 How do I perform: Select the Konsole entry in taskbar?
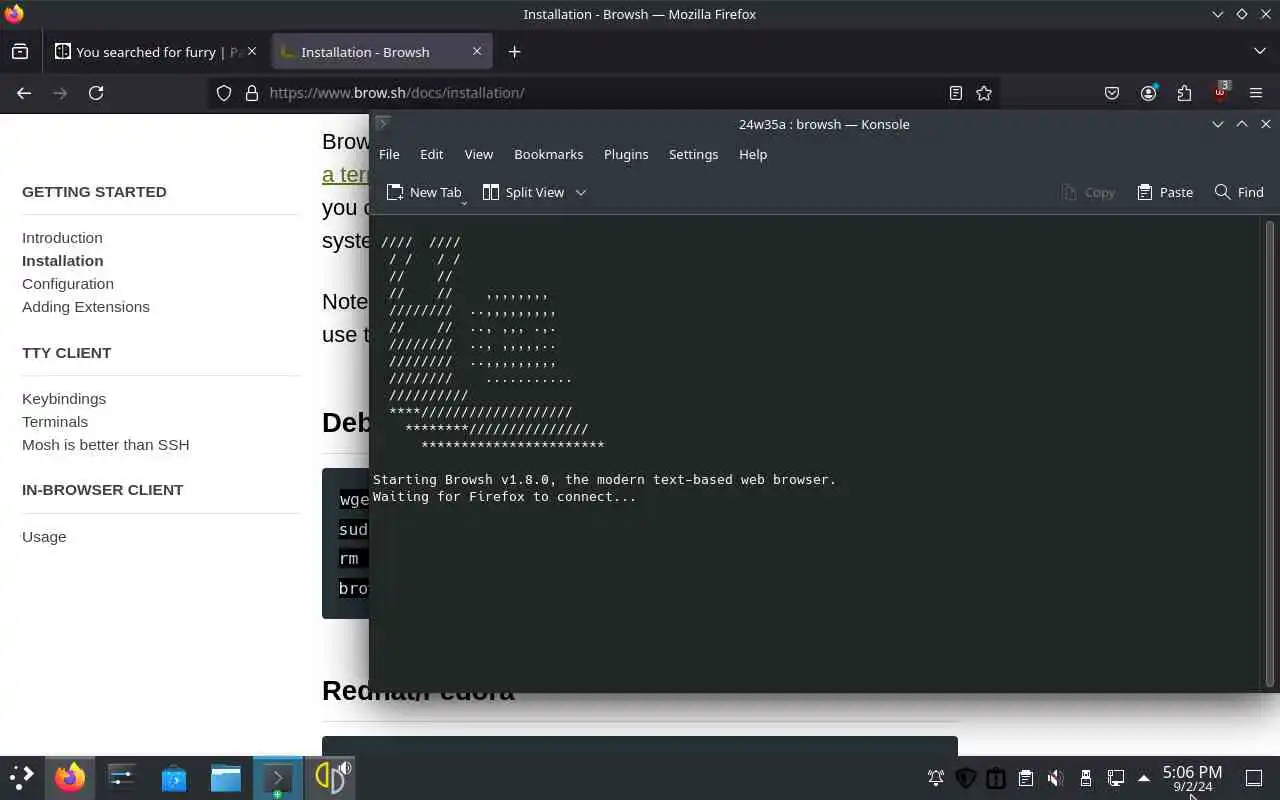[x=277, y=777]
